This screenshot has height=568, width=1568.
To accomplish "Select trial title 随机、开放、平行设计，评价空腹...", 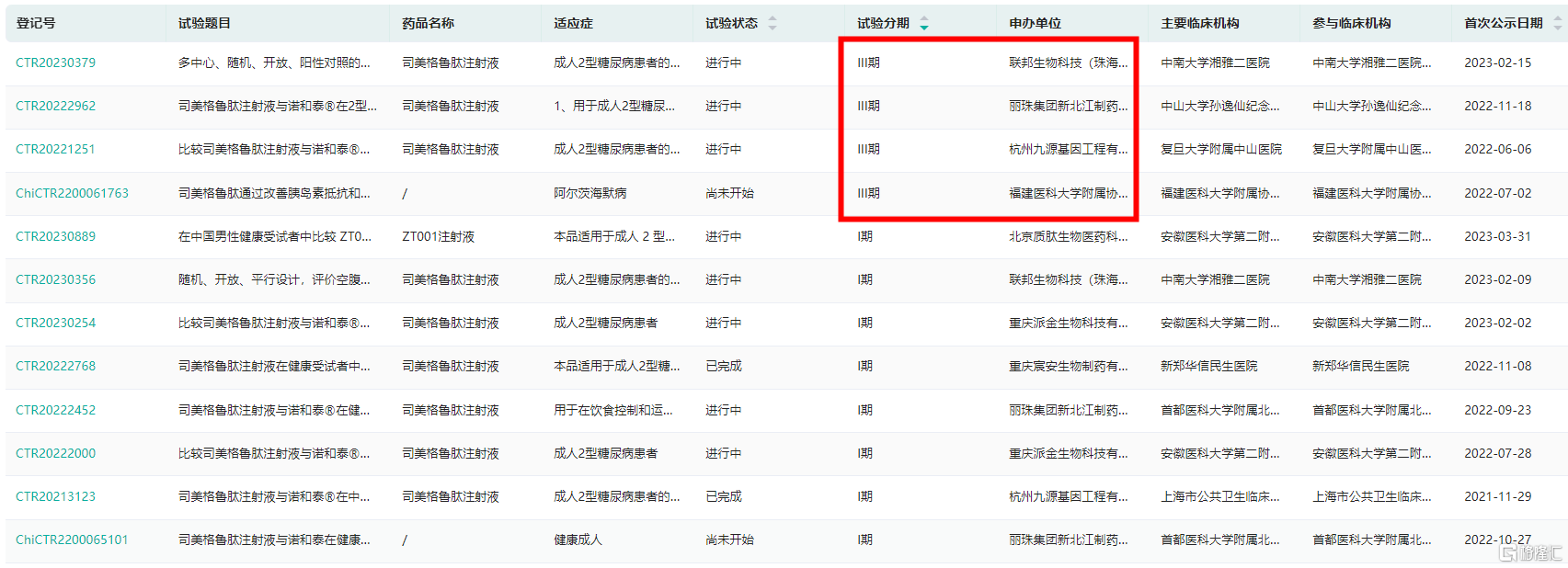I will point(274,279).
